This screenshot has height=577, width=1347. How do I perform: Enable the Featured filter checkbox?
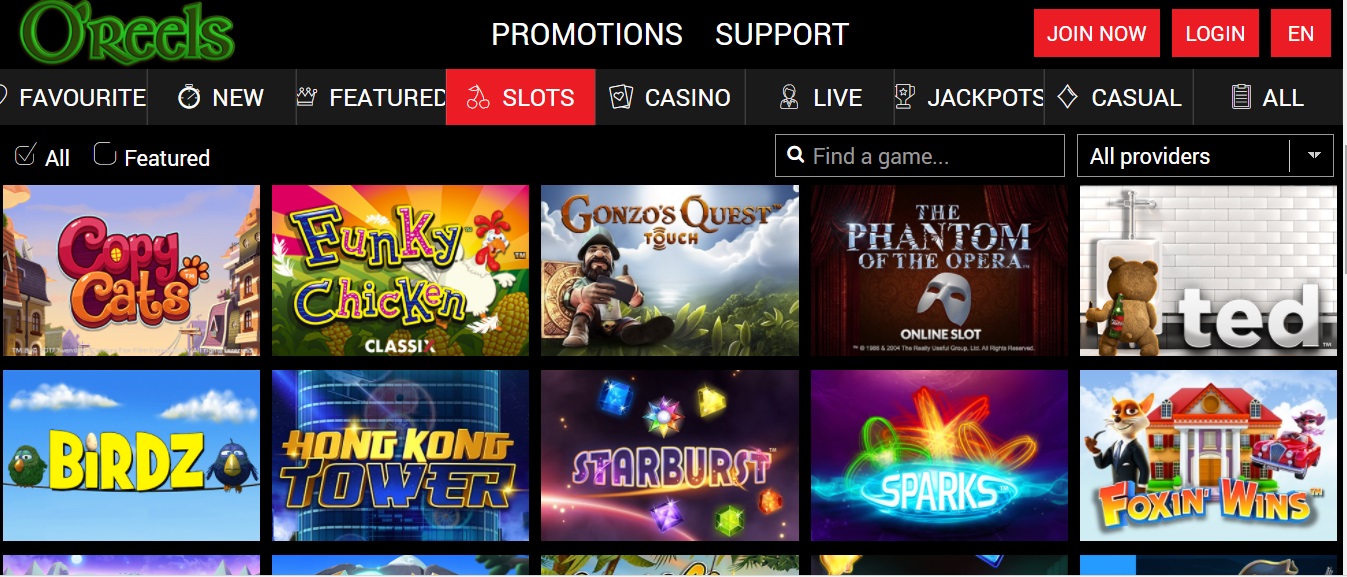point(105,154)
